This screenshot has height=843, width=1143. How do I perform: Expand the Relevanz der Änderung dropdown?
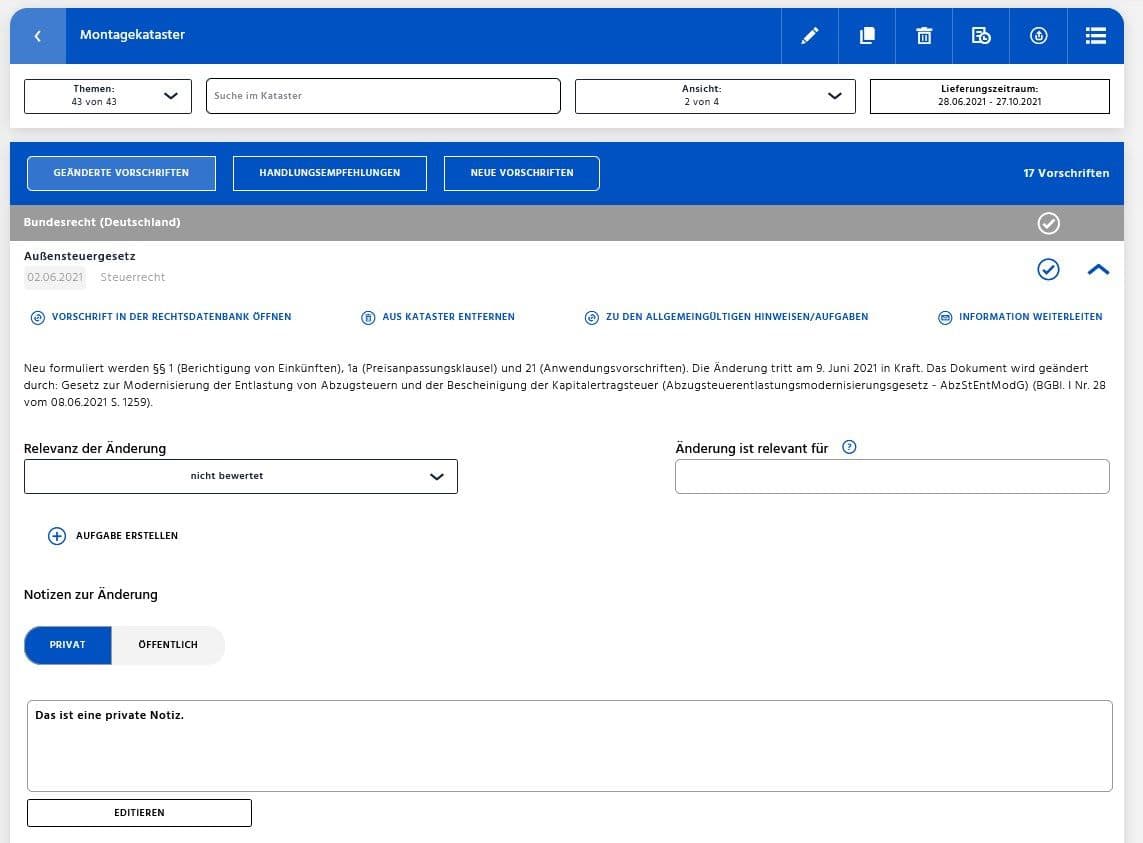(240, 477)
